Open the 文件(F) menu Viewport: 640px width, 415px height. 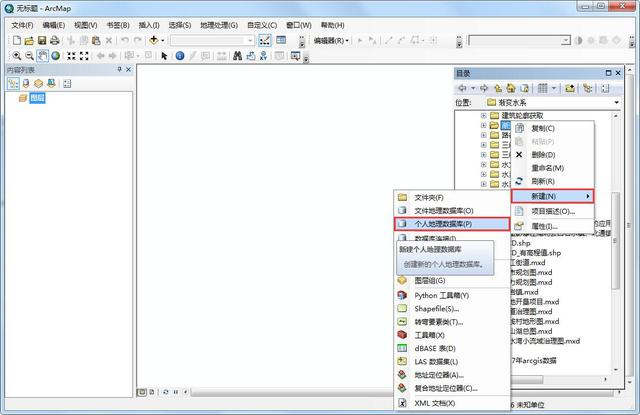tap(22, 25)
